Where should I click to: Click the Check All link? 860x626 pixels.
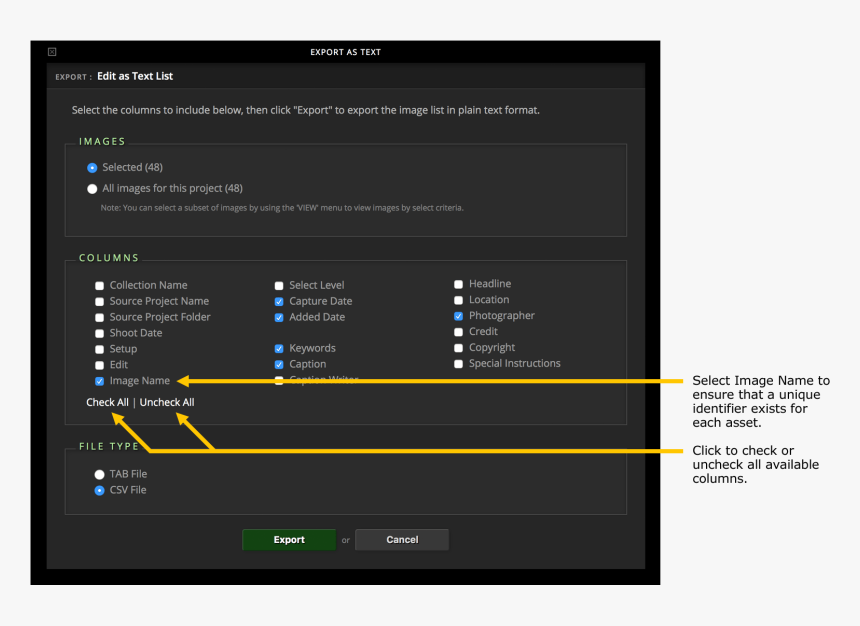(108, 402)
